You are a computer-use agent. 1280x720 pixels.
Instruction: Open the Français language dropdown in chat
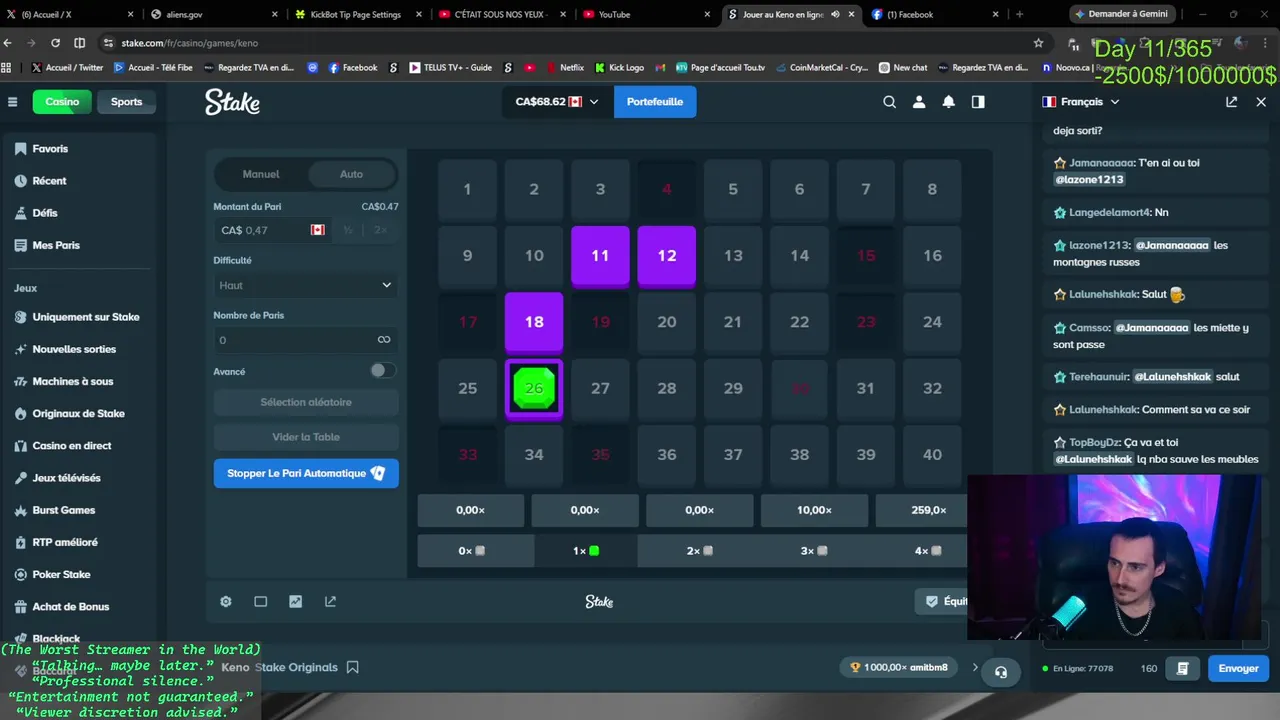click(1081, 102)
